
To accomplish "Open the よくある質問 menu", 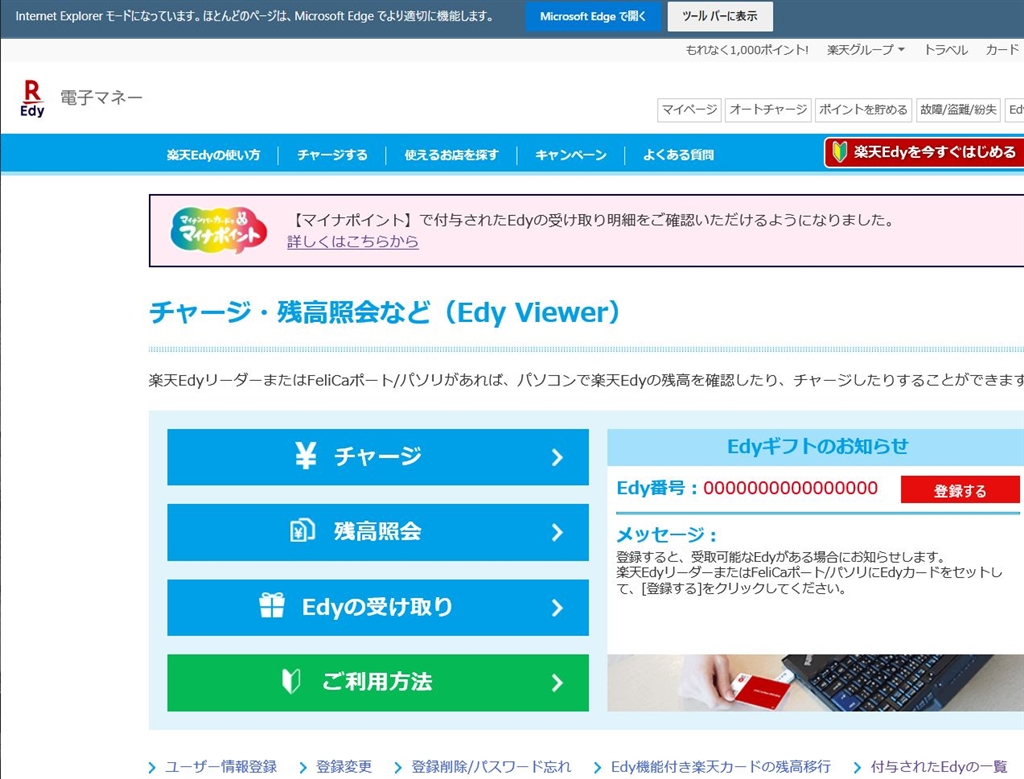I will (x=678, y=155).
